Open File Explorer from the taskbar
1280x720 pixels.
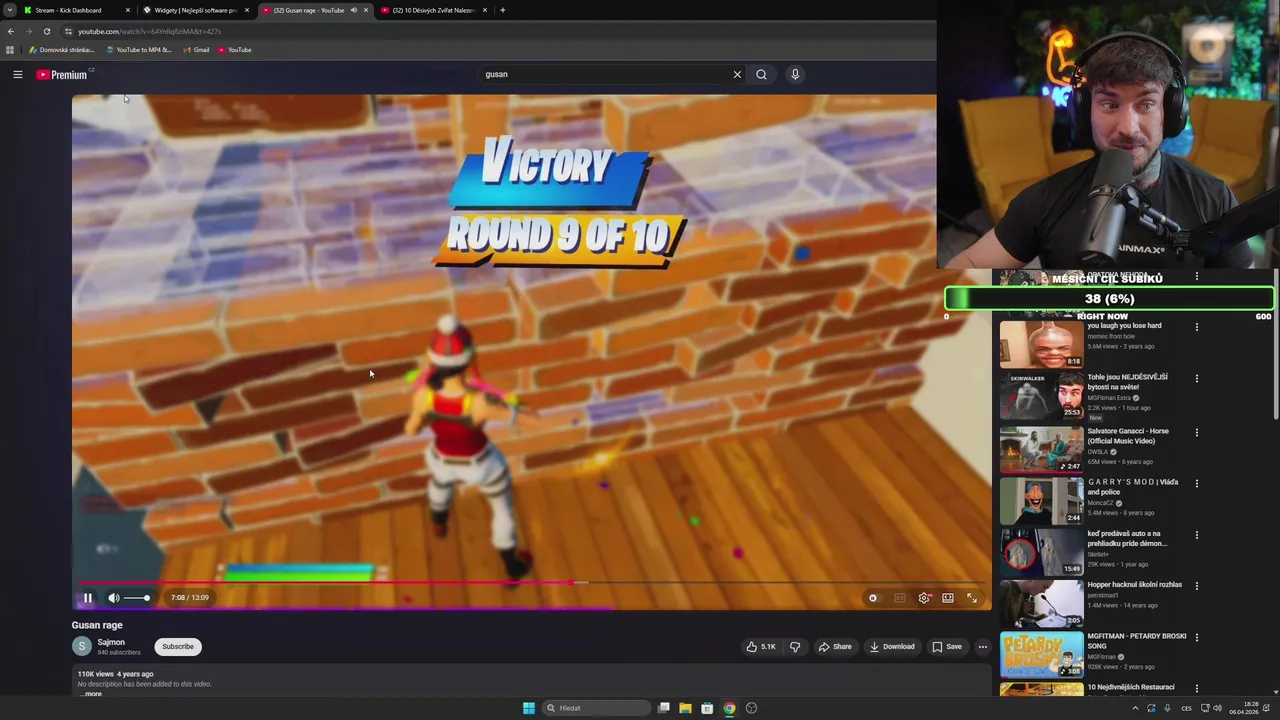(x=685, y=708)
